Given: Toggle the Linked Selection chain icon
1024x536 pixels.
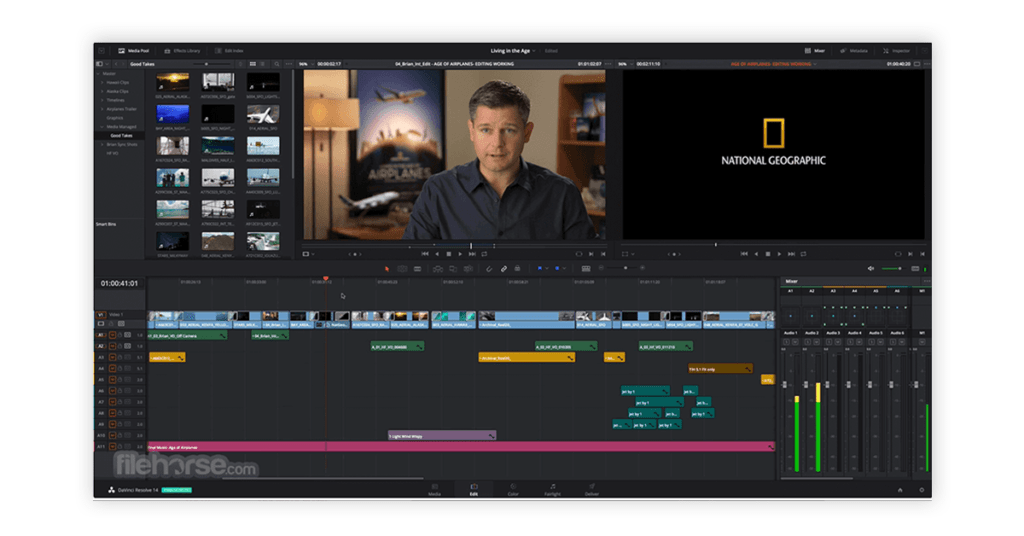Looking at the screenshot, I should (x=504, y=269).
